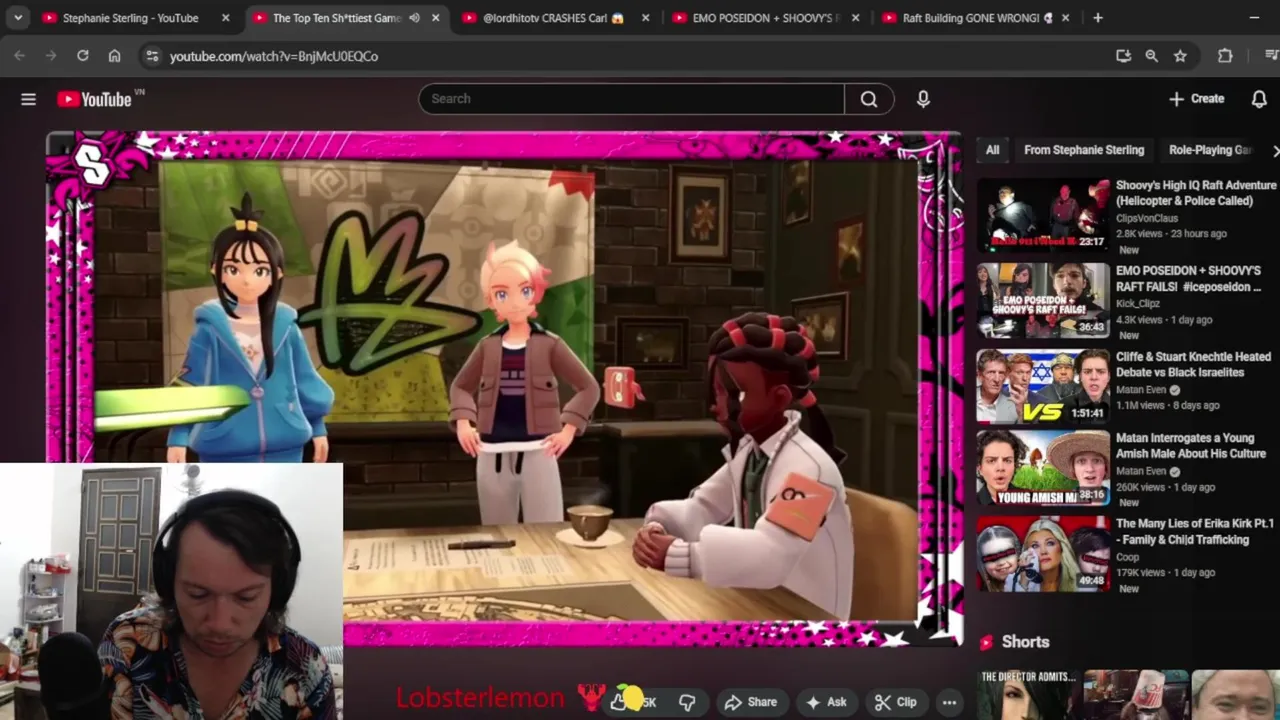This screenshot has width=1280, height=720.
Task: Open the browser zoom indicator
Action: (x=1151, y=56)
